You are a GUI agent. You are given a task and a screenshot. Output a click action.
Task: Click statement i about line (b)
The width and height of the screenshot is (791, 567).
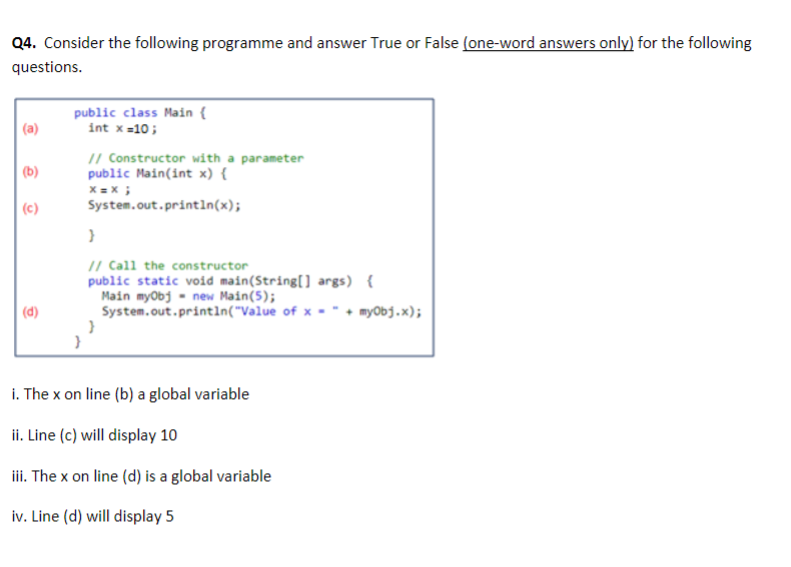pos(130,394)
